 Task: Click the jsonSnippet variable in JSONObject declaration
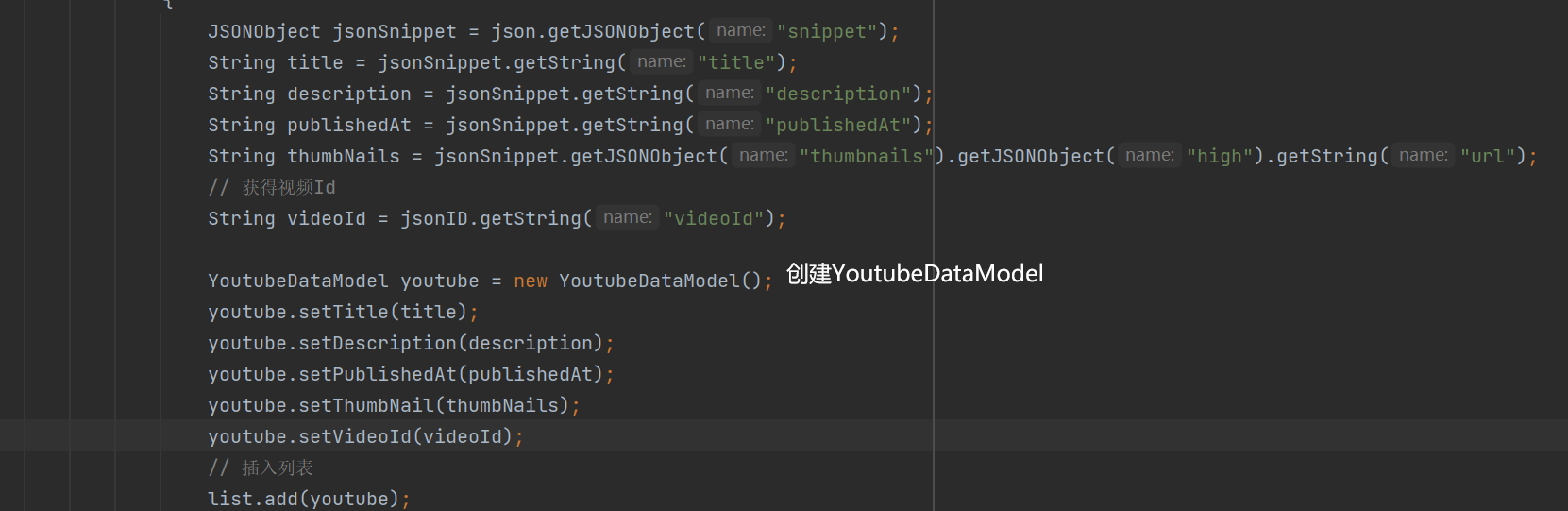[x=394, y=31]
